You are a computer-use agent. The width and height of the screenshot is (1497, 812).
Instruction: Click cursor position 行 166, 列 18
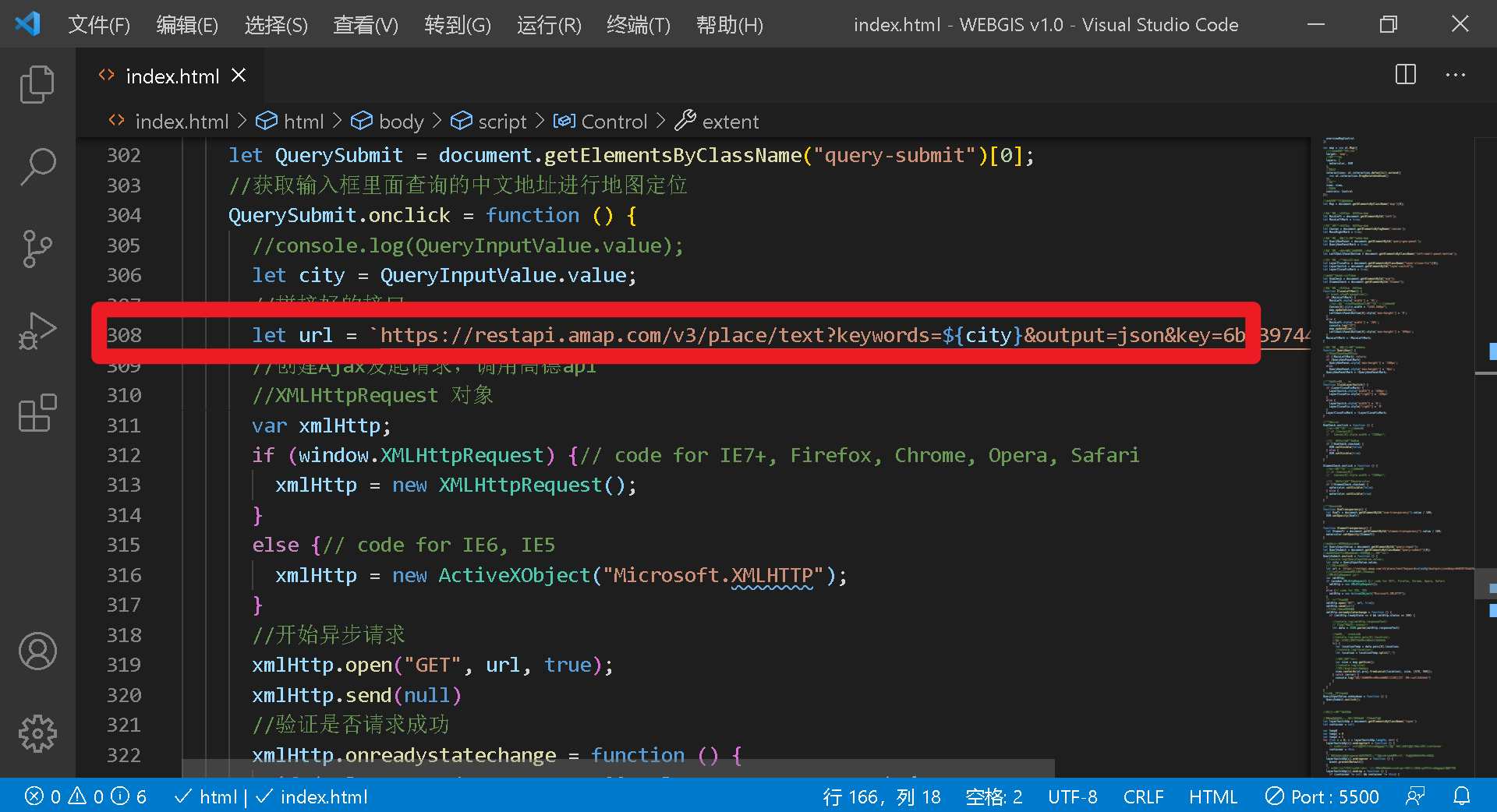pyautogui.click(x=882, y=796)
